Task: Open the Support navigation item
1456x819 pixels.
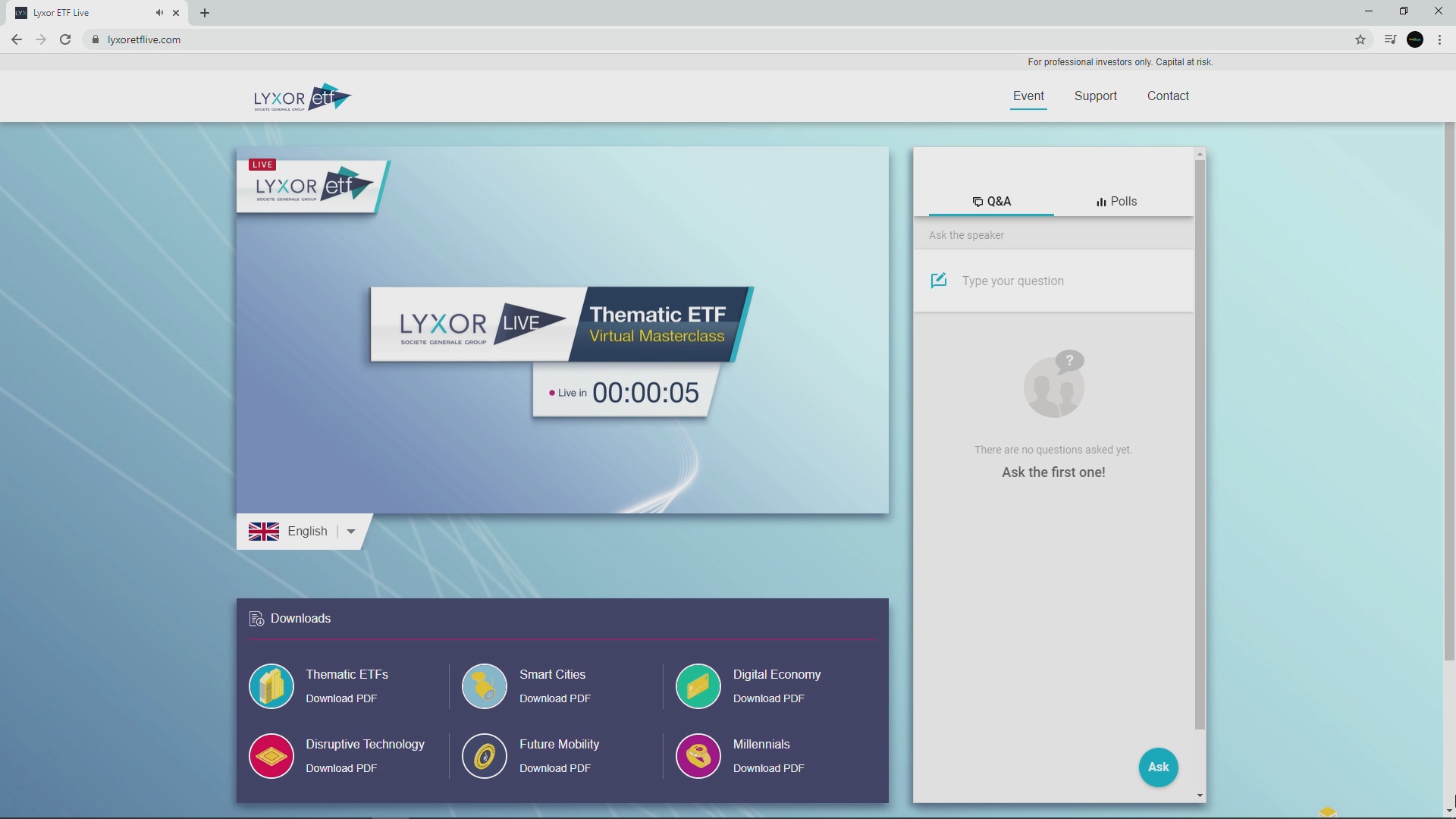Action: (x=1096, y=96)
